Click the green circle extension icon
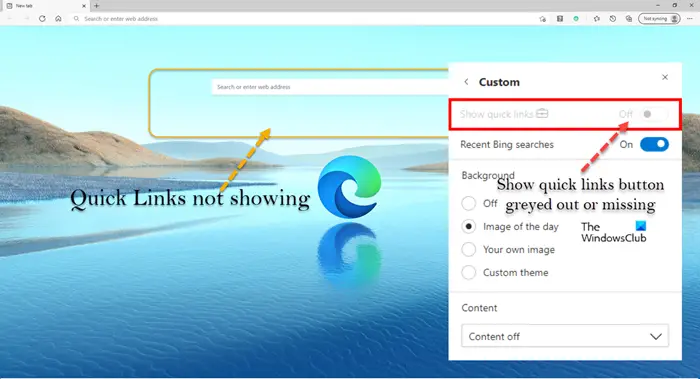The height and width of the screenshot is (379, 700). tap(576, 19)
